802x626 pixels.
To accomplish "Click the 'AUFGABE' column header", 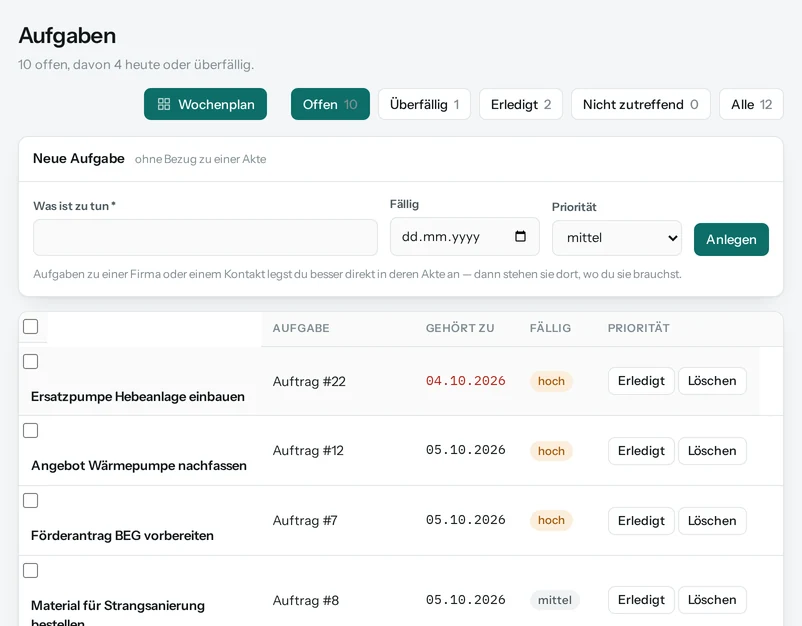I will (x=301, y=328).
